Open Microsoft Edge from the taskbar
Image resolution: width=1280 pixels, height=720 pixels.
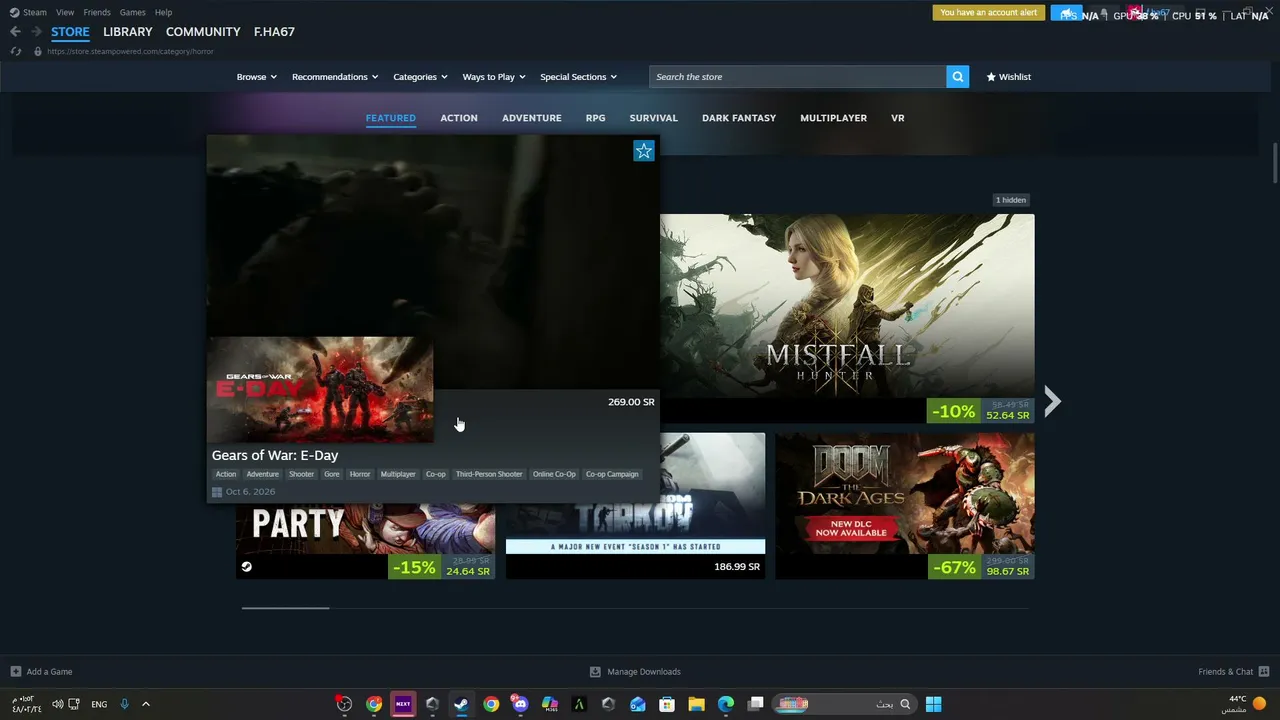(726, 704)
